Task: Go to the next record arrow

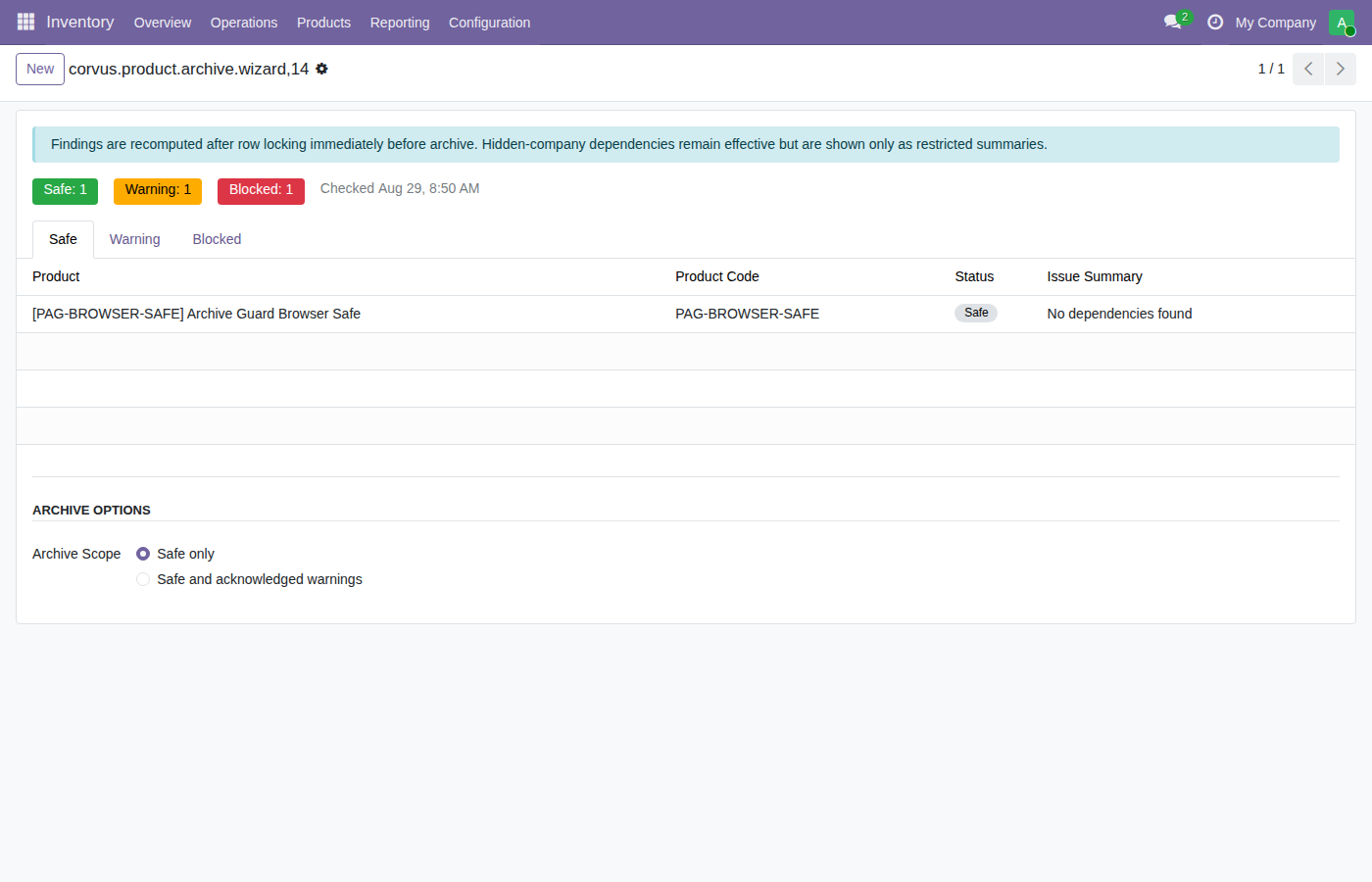Action: click(1341, 69)
